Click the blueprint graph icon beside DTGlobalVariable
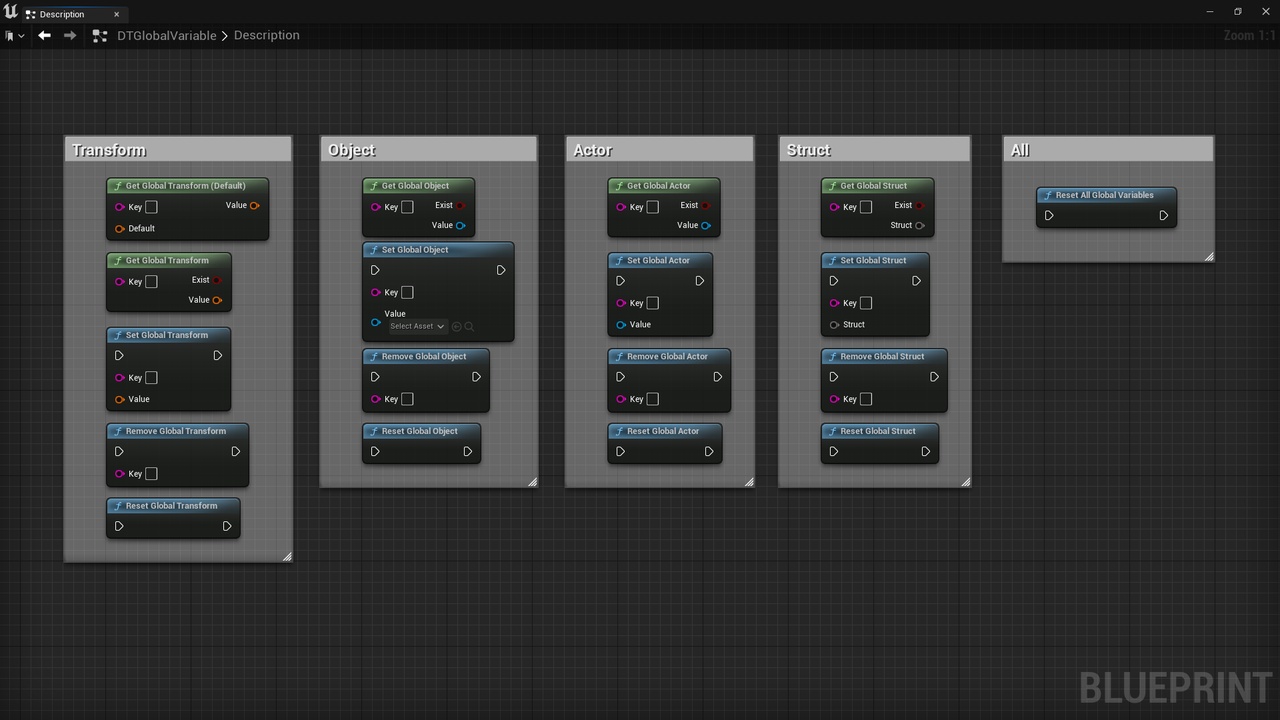This screenshot has width=1280, height=720. click(x=99, y=35)
